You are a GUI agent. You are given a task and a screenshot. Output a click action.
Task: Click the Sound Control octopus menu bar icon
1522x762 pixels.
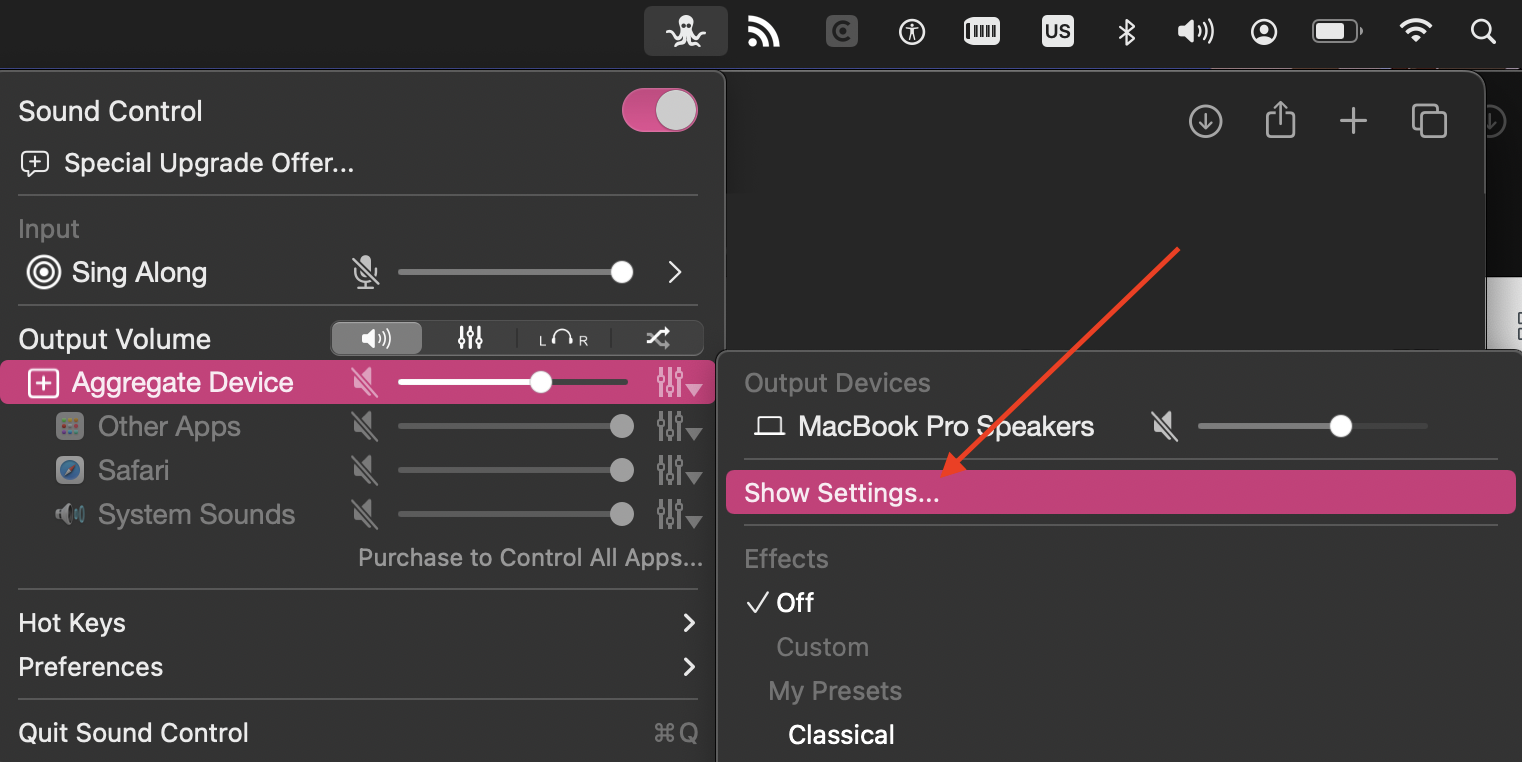click(x=685, y=32)
